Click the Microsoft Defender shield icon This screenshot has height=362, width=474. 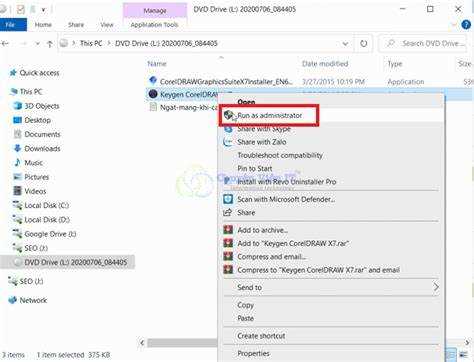(x=228, y=199)
